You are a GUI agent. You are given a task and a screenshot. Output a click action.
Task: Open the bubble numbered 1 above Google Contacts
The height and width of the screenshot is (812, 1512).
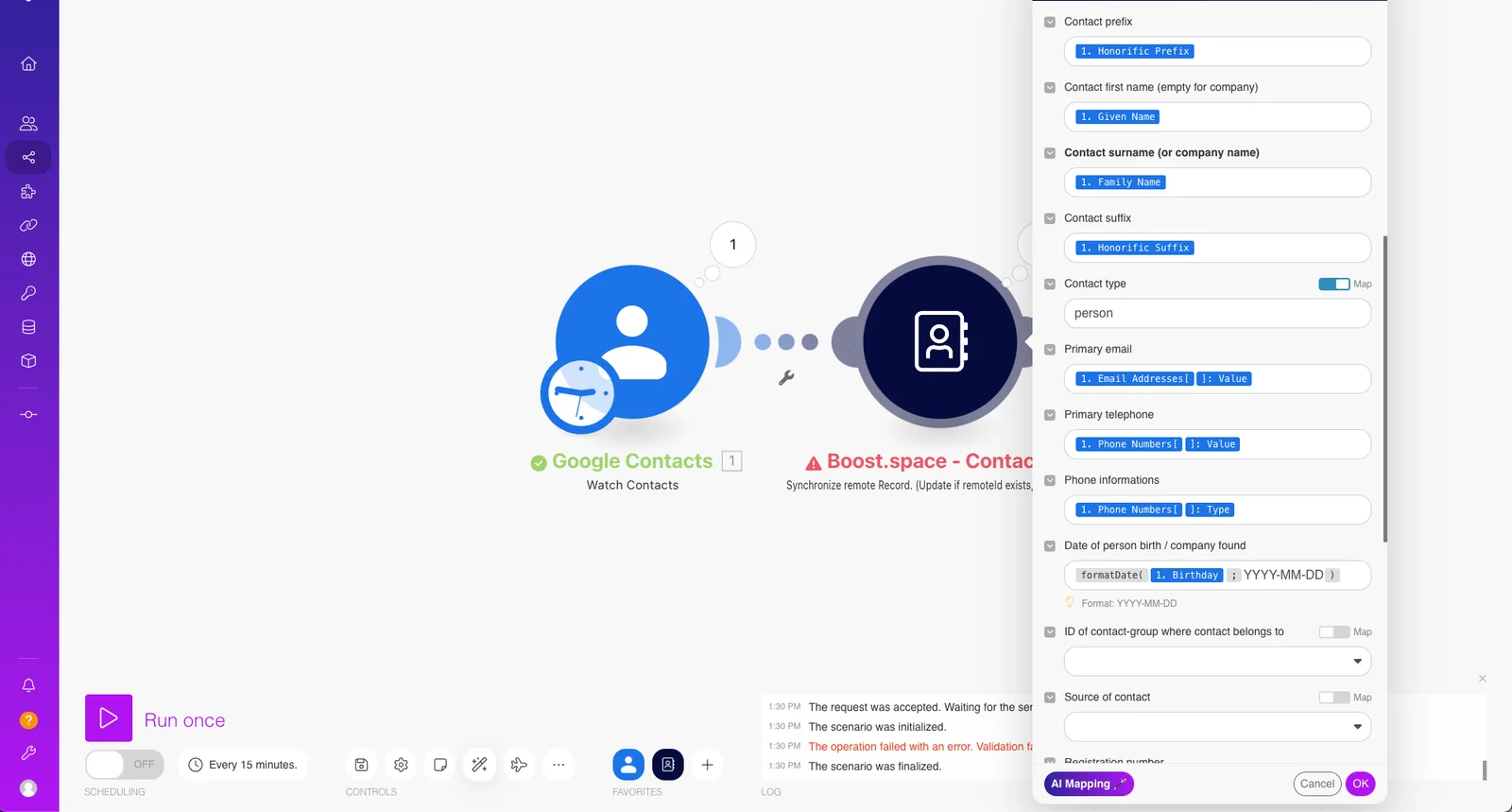[x=732, y=245]
